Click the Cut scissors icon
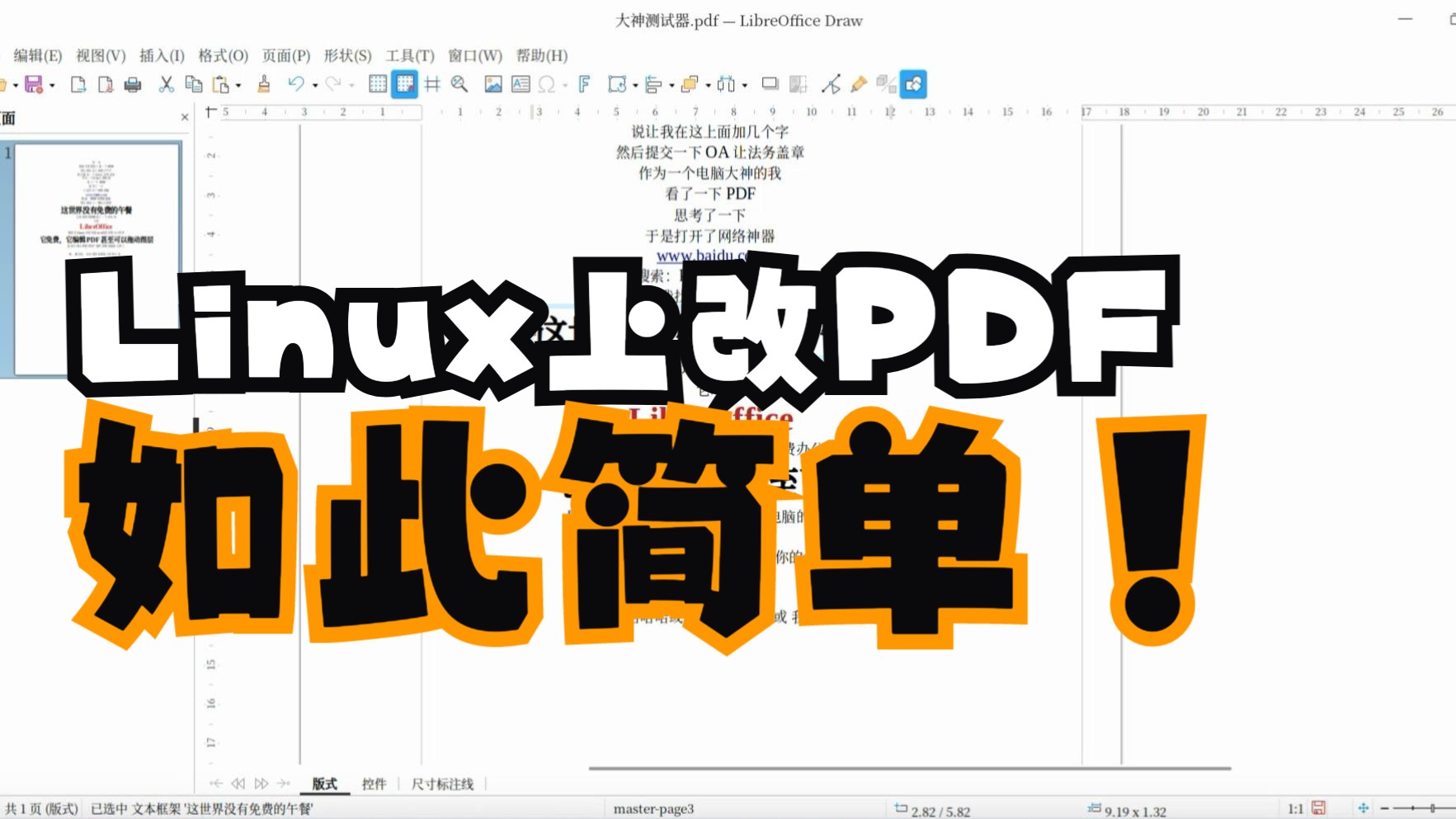Image resolution: width=1456 pixels, height=819 pixels. [167, 84]
